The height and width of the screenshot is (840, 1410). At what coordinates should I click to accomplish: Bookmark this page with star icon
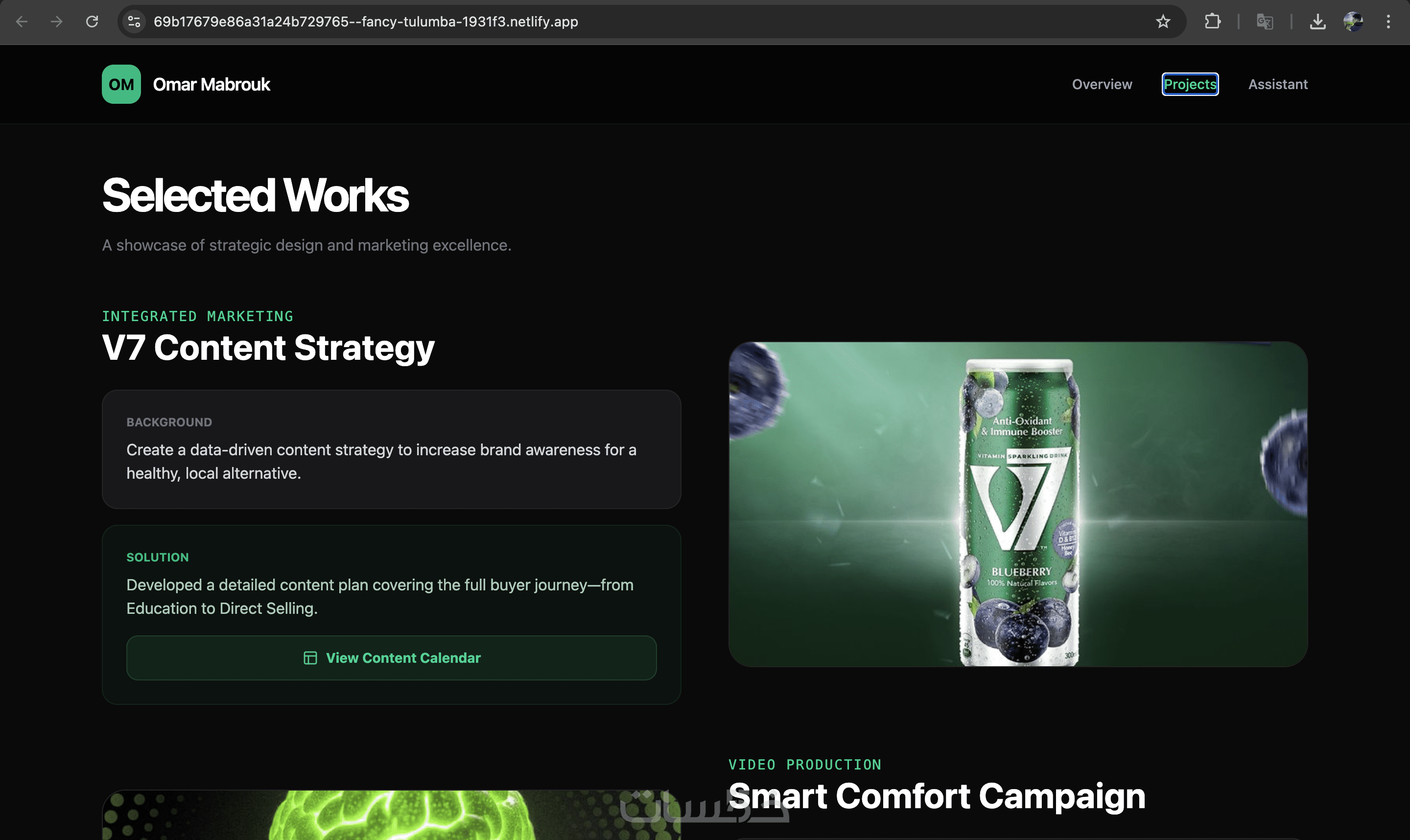(x=1163, y=22)
